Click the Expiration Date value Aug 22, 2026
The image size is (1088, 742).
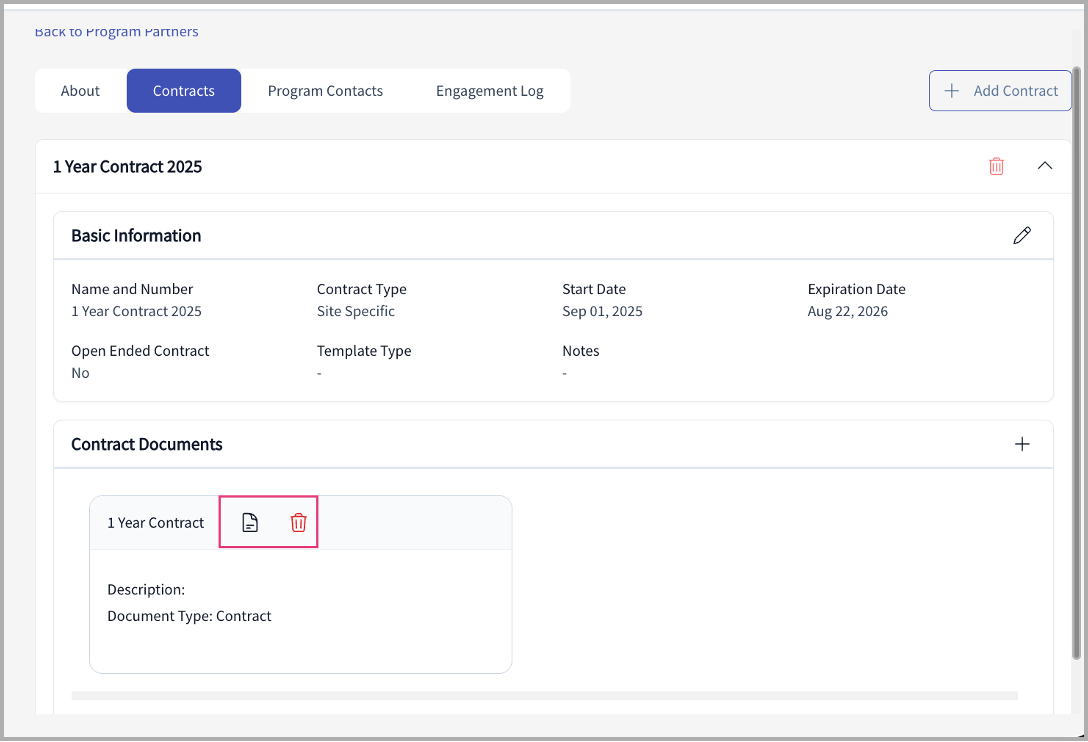(x=847, y=311)
